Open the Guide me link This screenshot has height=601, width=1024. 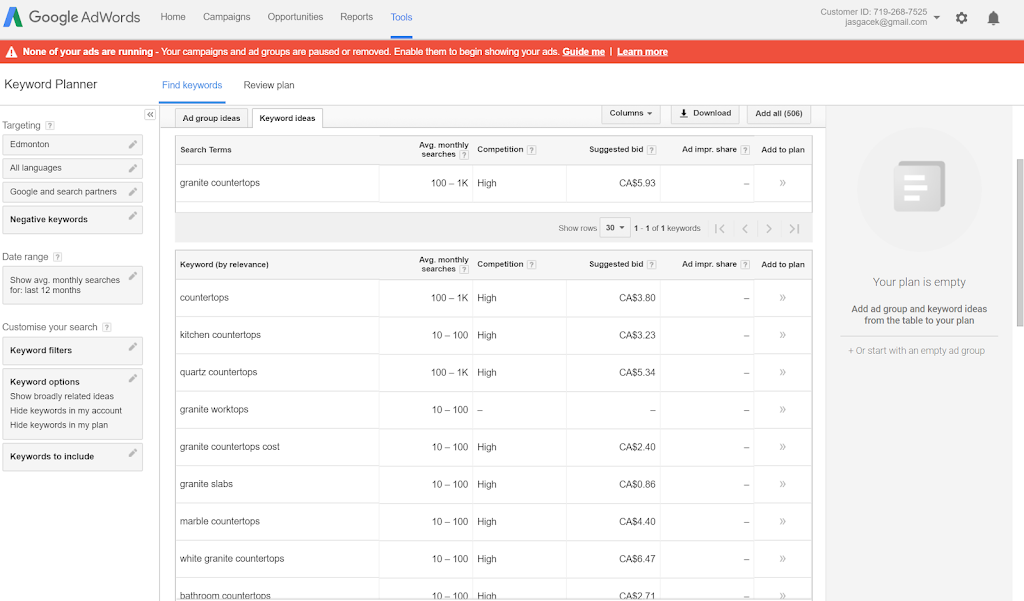click(584, 52)
